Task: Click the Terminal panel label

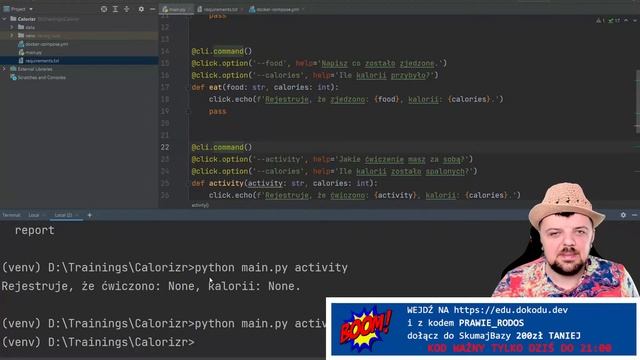Action: coord(11,215)
